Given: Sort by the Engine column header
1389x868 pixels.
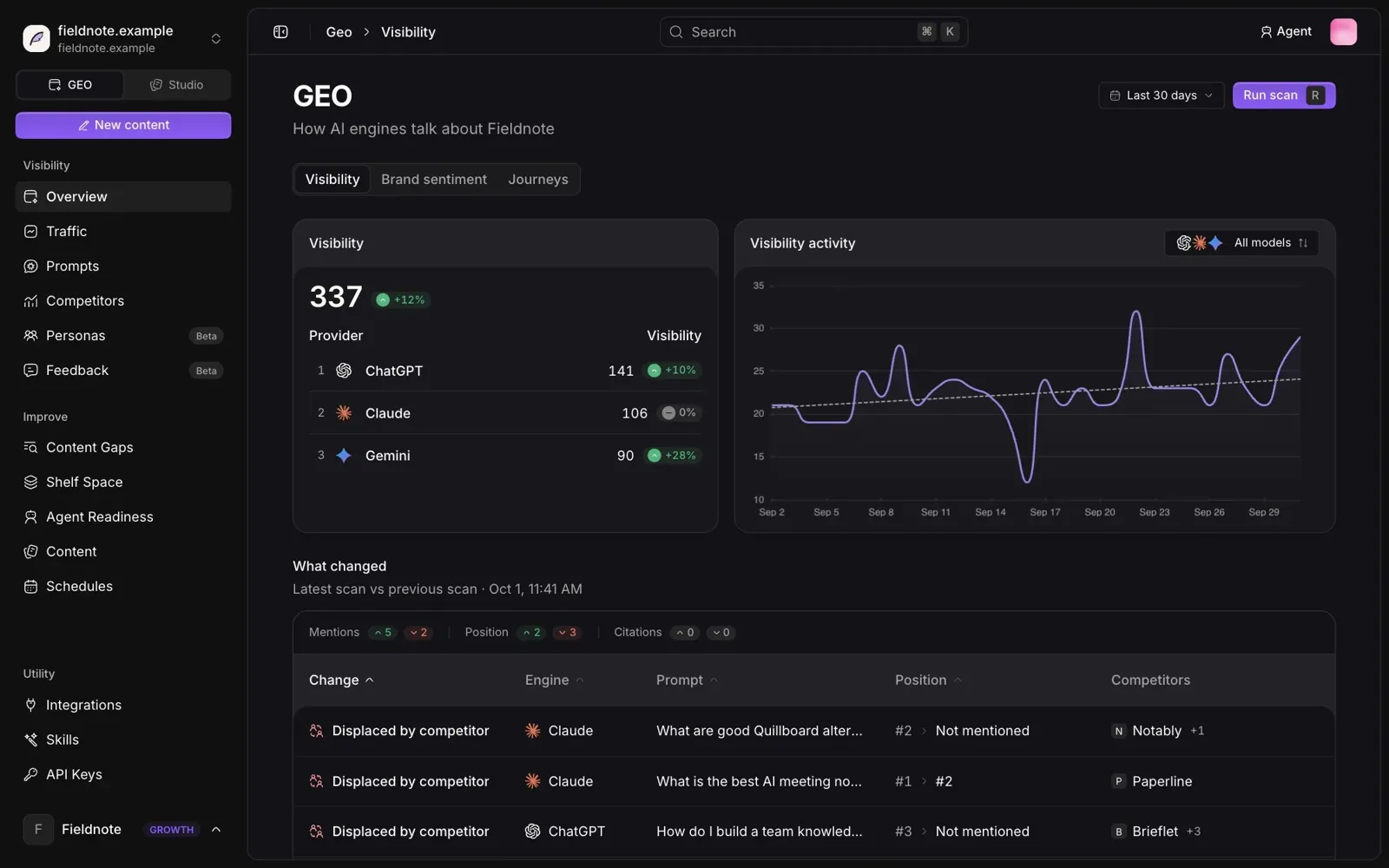Looking at the screenshot, I should tap(554, 681).
